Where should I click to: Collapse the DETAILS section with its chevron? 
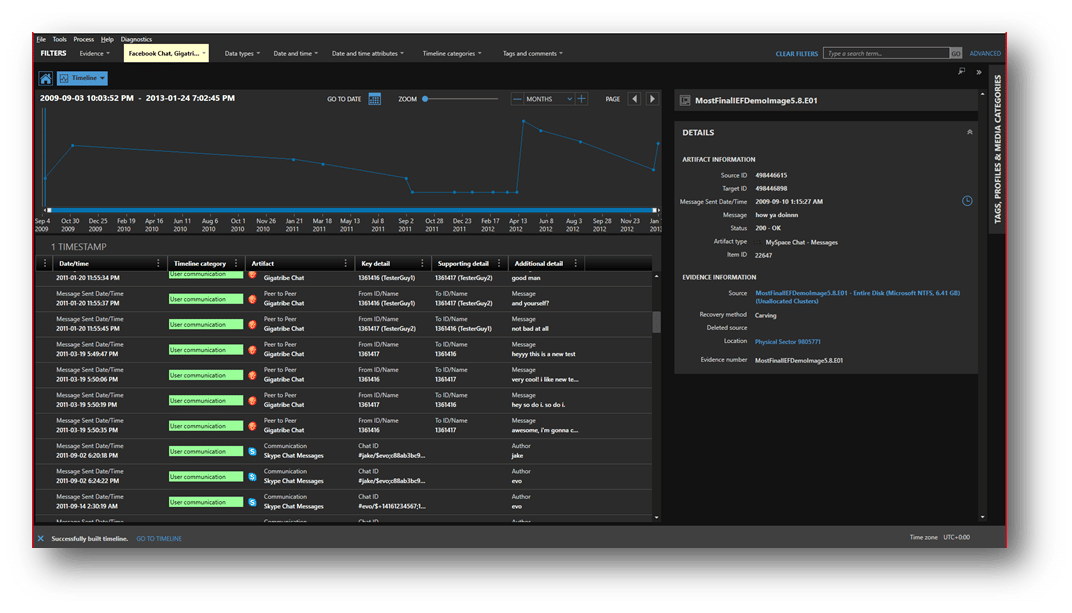point(968,131)
